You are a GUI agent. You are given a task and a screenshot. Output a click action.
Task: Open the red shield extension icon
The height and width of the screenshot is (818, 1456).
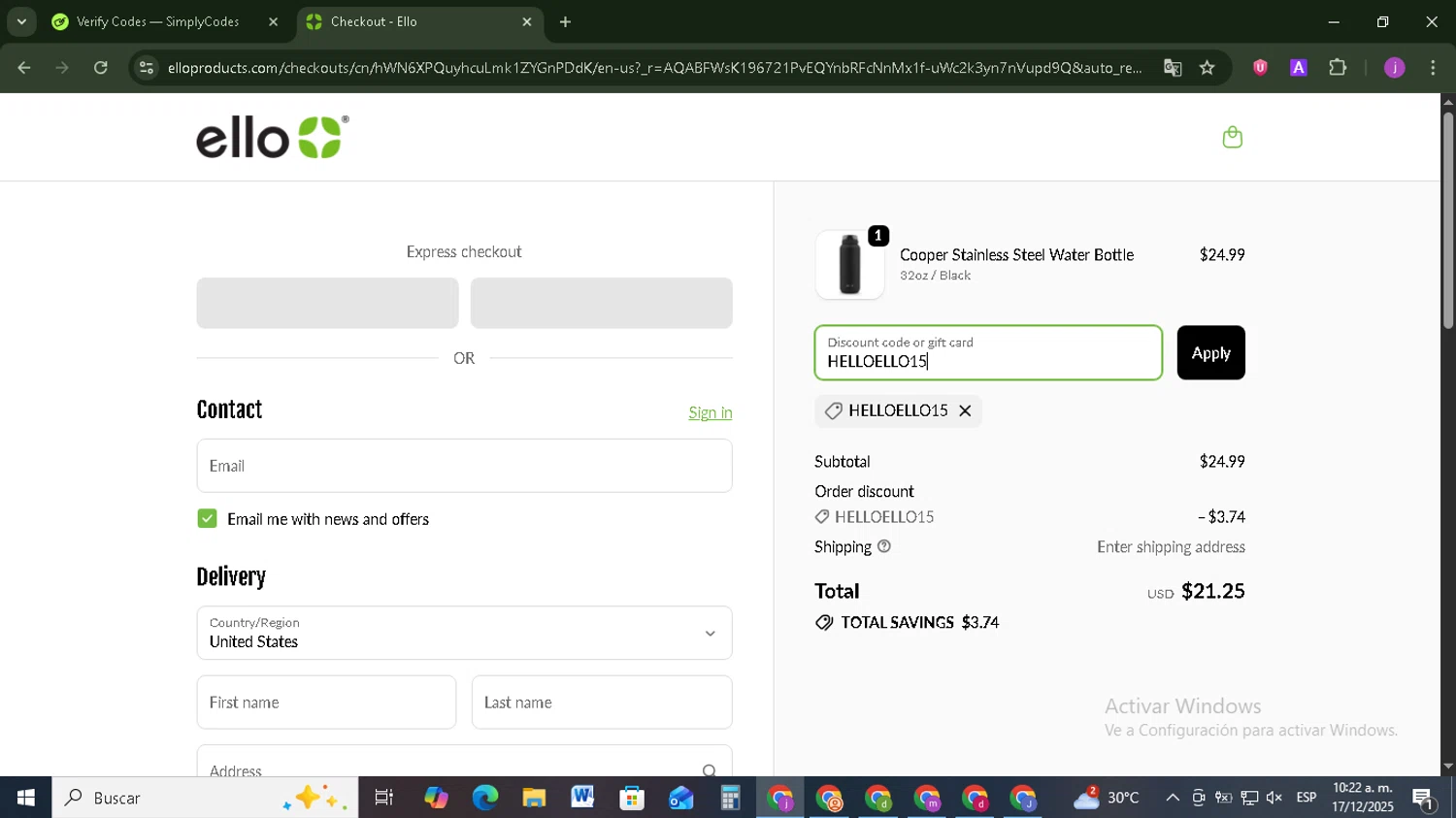click(x=1260, y=68)
